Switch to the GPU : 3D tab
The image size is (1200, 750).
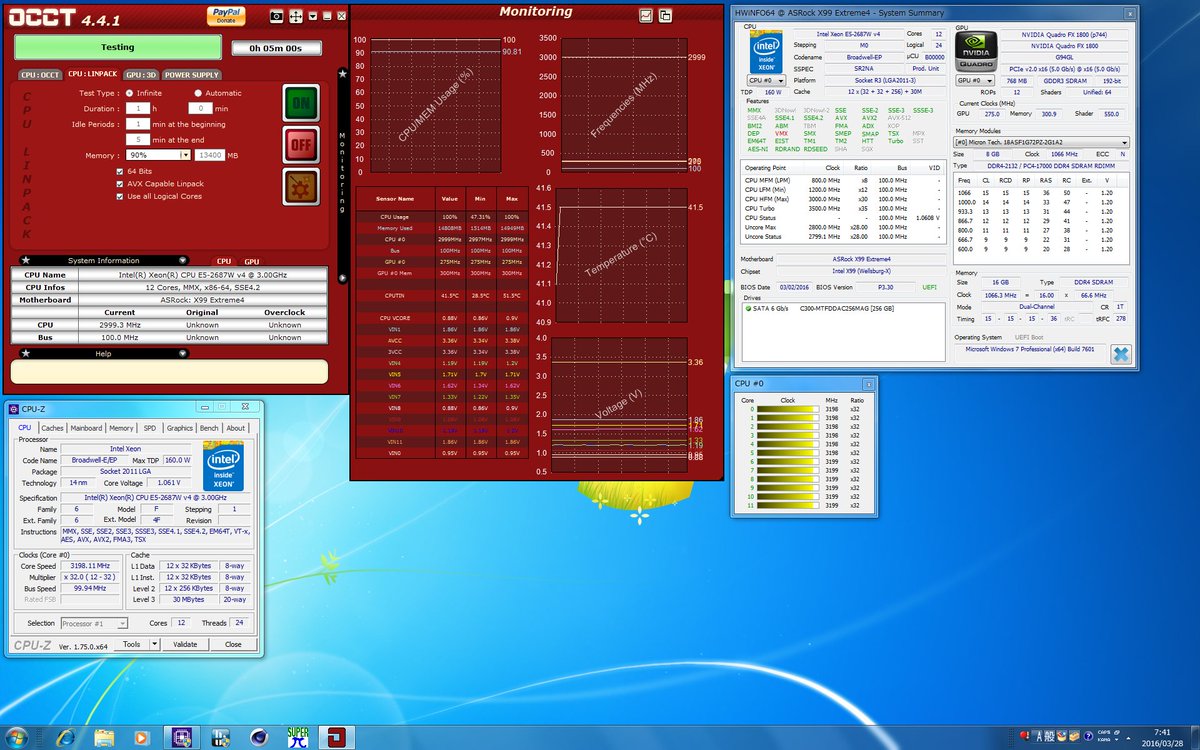click(140, 75)
